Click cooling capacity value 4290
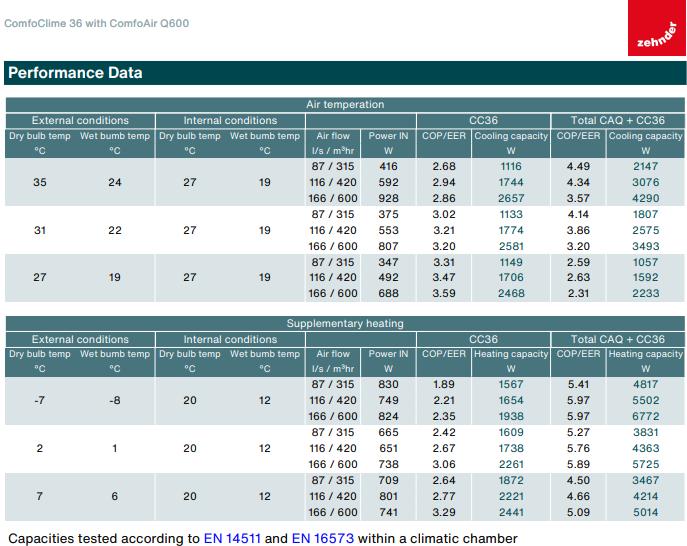This screenshot has height=546, width=687. tap(645, 198)
